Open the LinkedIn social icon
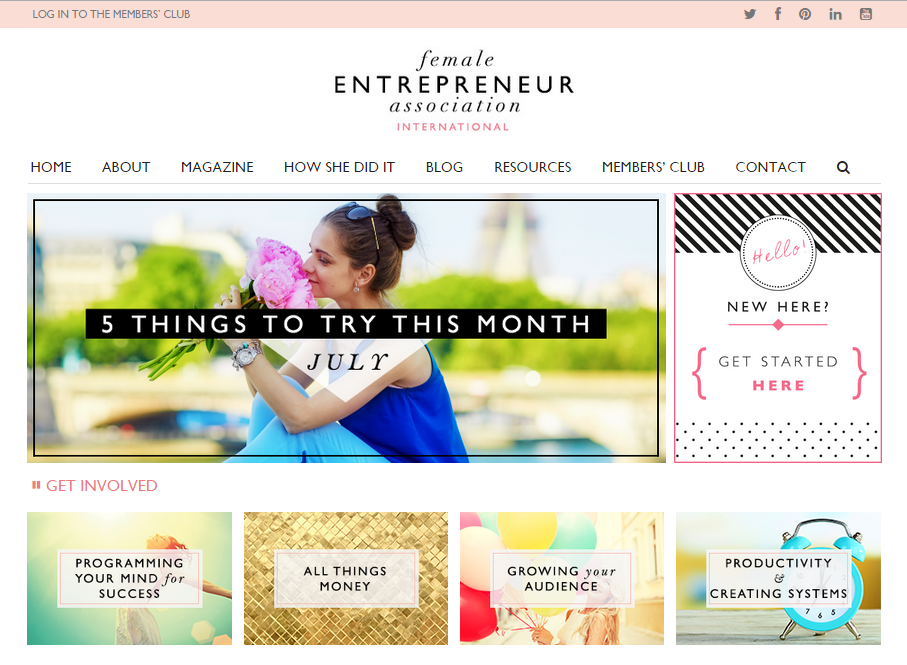This screenshot has height=665, width=907. pyautogui.click(x=835, y=14)
